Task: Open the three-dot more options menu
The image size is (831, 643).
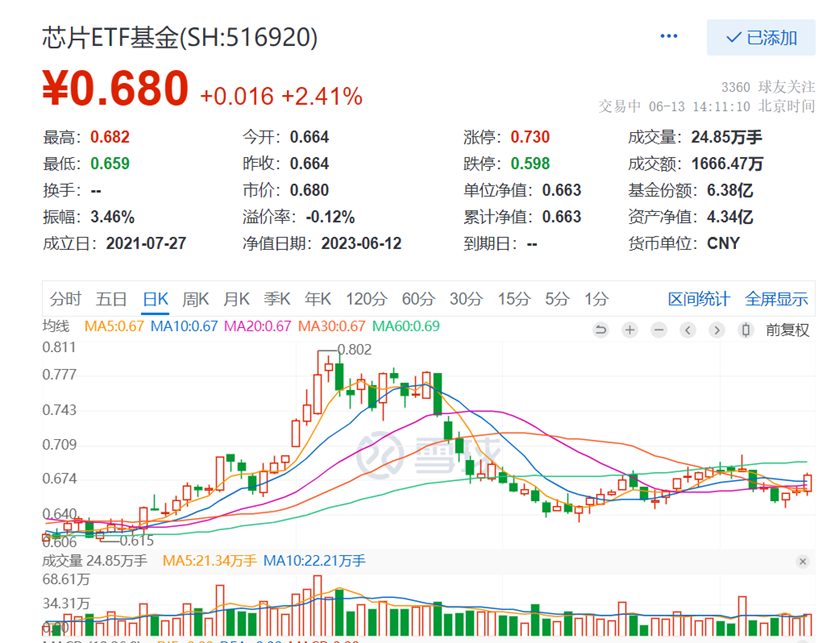Action: point(668,36)
